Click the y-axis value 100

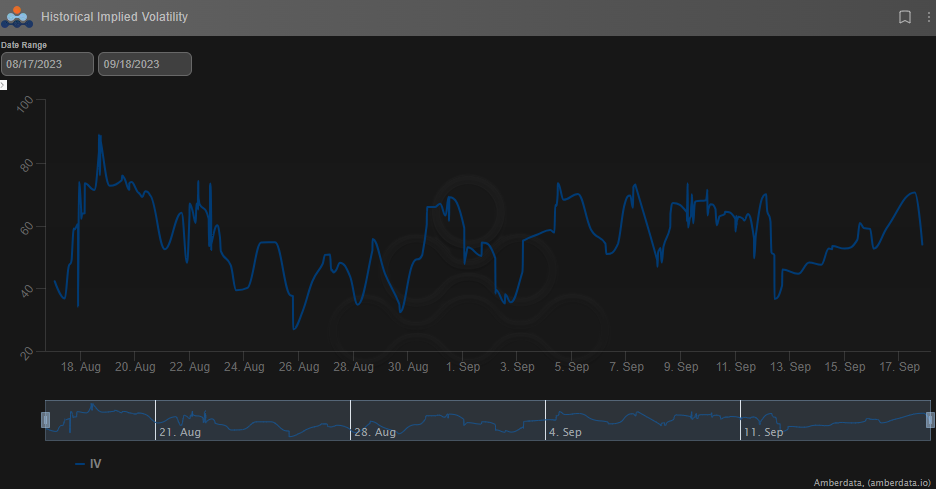point(25,104)
